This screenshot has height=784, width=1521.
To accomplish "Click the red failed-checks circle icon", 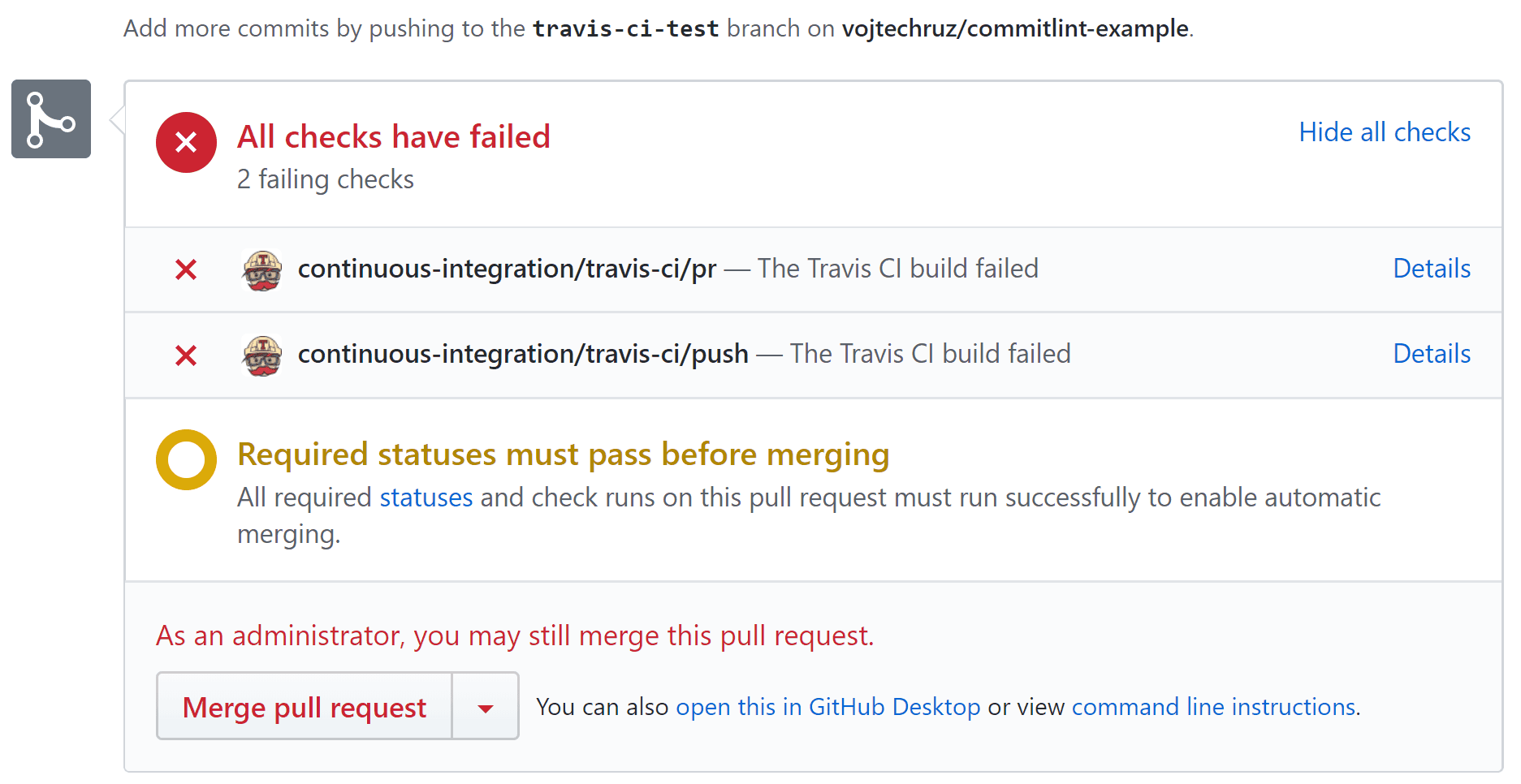I will point(186,142).
